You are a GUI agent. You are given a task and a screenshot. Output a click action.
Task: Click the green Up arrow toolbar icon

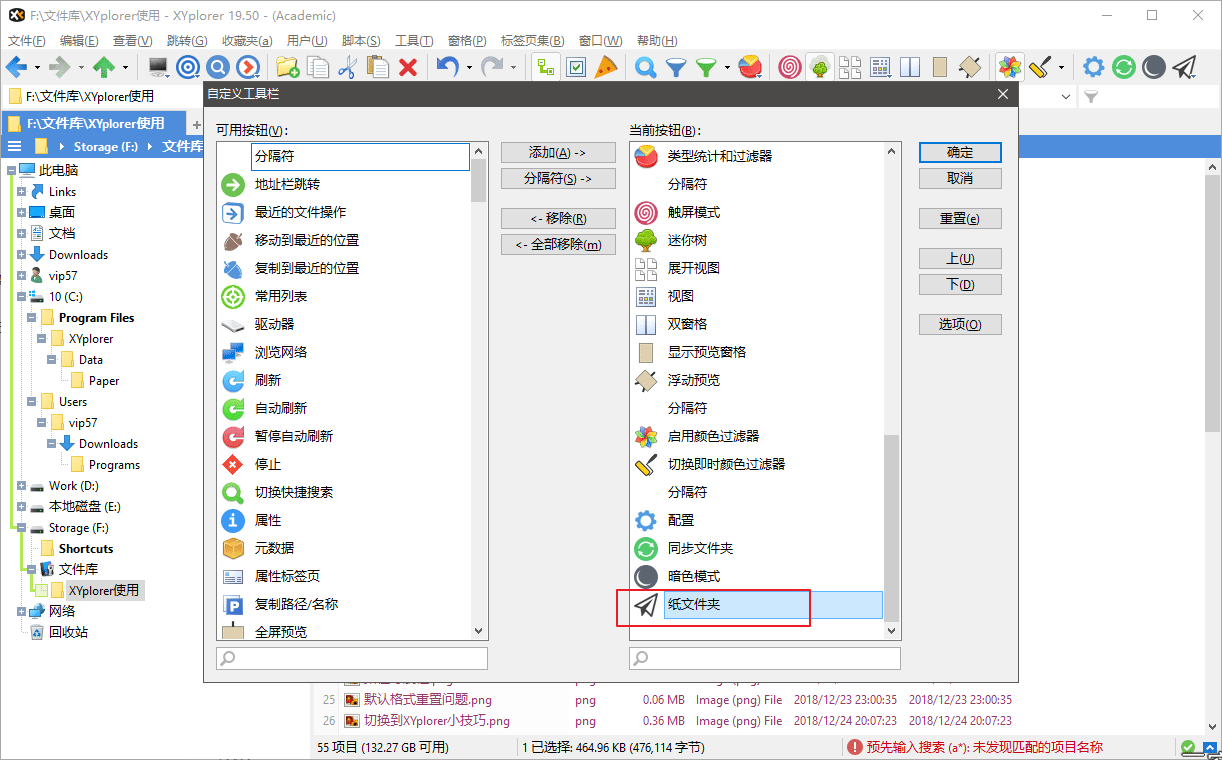click(x=104, y=67)
